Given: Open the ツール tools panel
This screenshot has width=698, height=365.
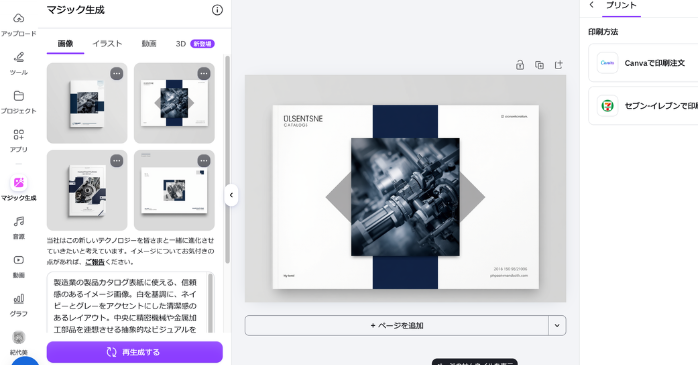Looking at the screenshot, I should (18, 63).
